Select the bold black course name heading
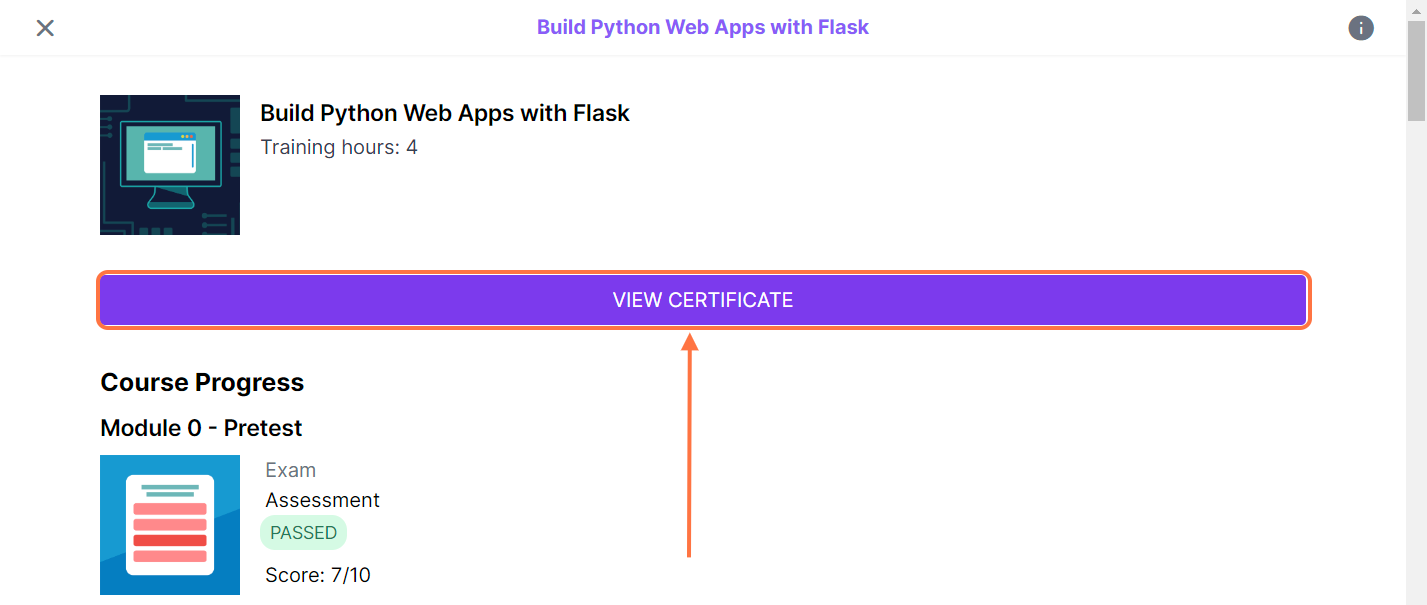 [445, 113]
